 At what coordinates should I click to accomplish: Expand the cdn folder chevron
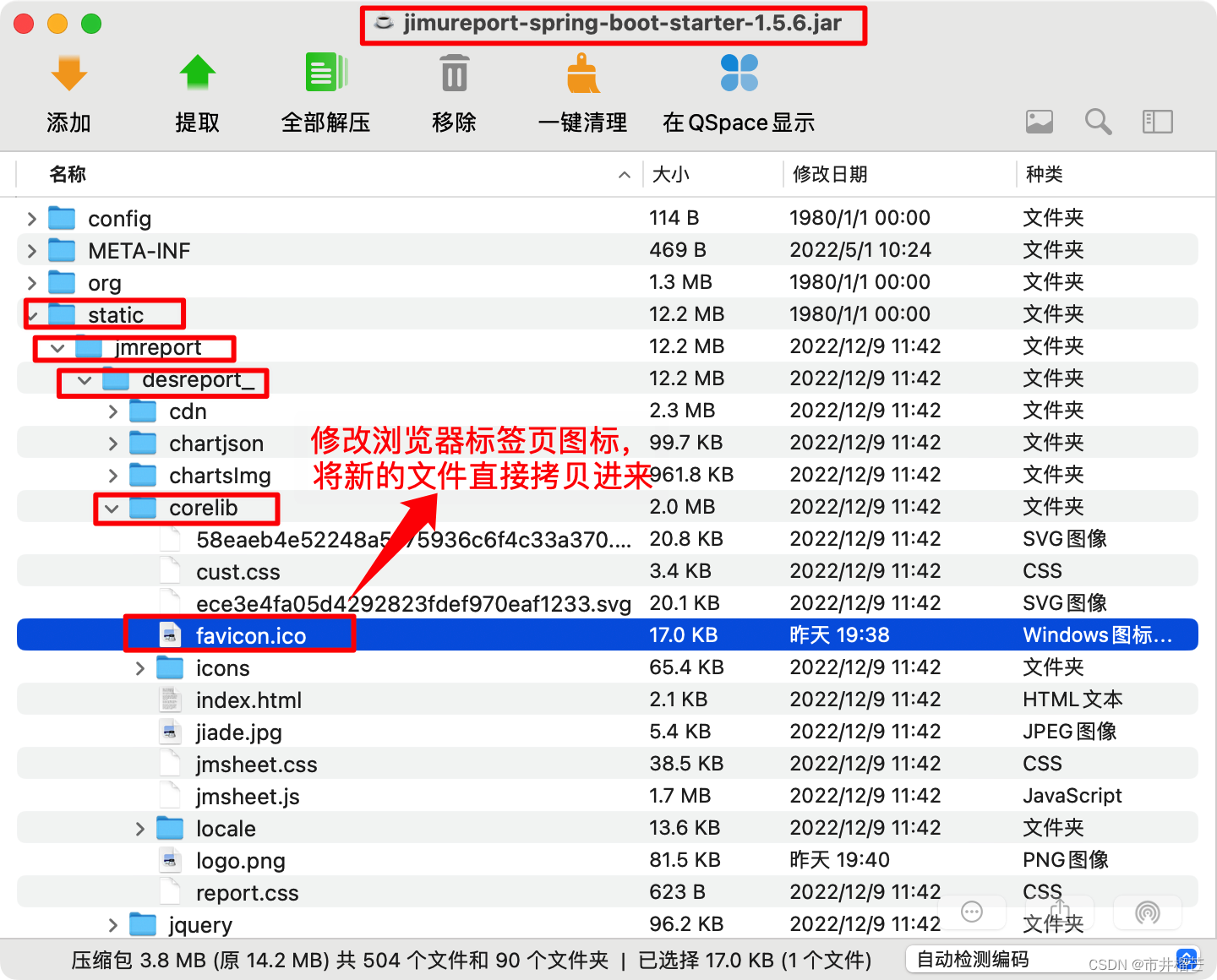[x=113, y=411]
